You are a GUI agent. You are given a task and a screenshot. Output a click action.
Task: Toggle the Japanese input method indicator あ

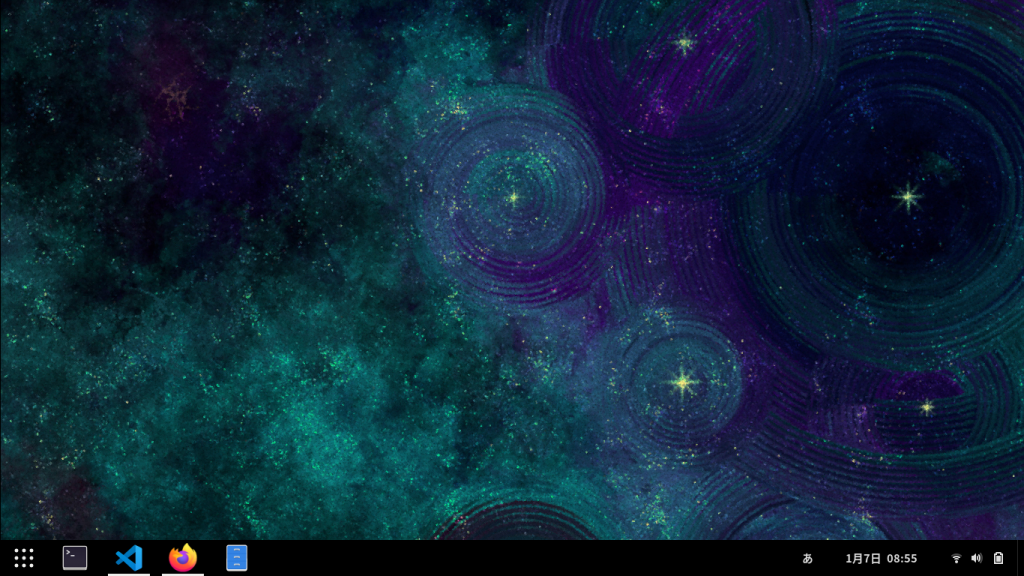(808, 558)
